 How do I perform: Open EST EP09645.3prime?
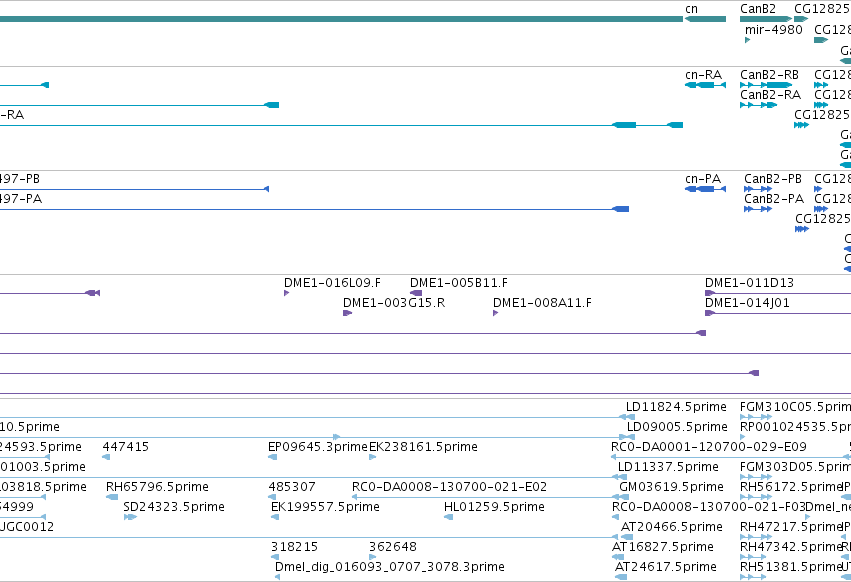[x=317, y=447]
